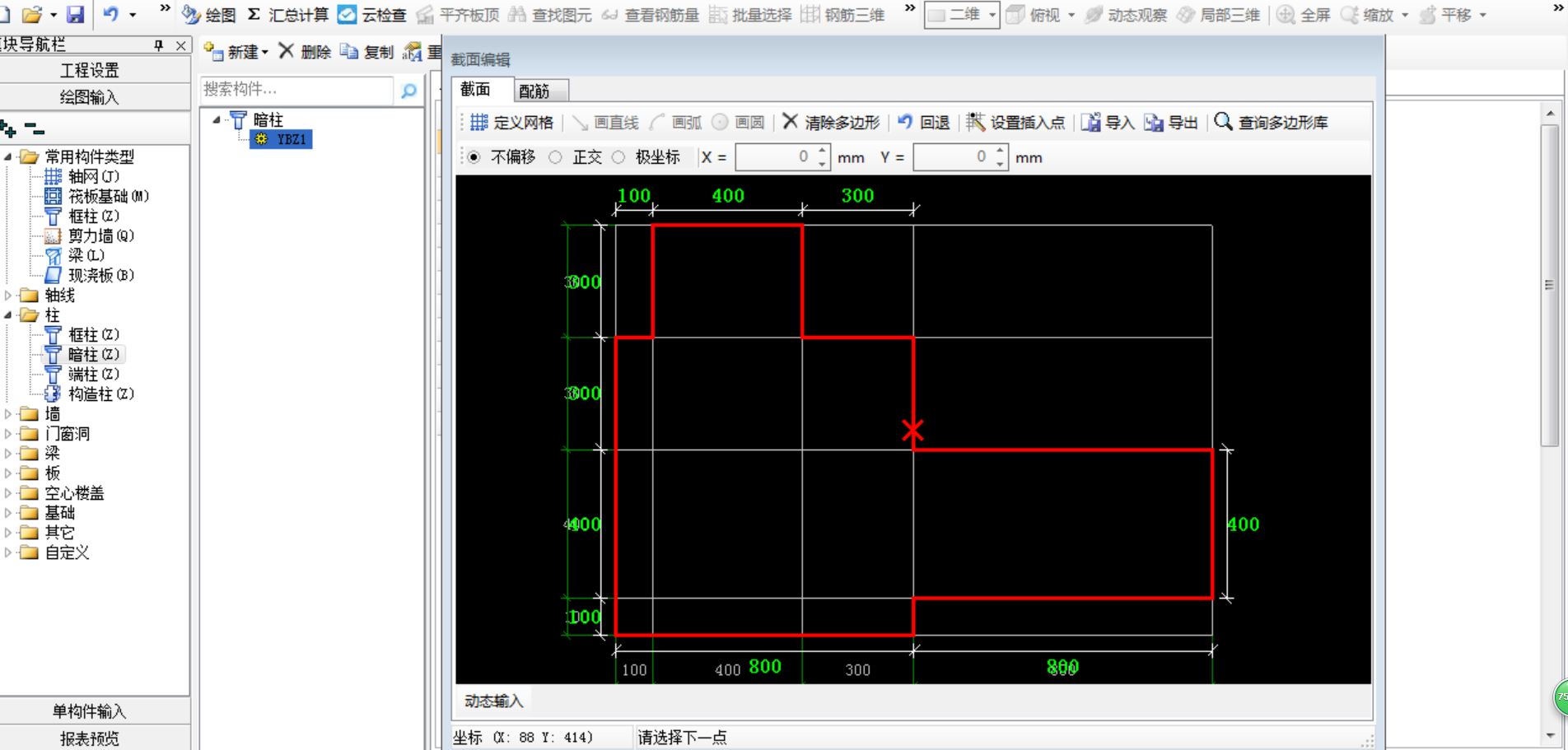Open the folder icon in top toolbar
Screen dimensions: 1568x750
point(32,14)
